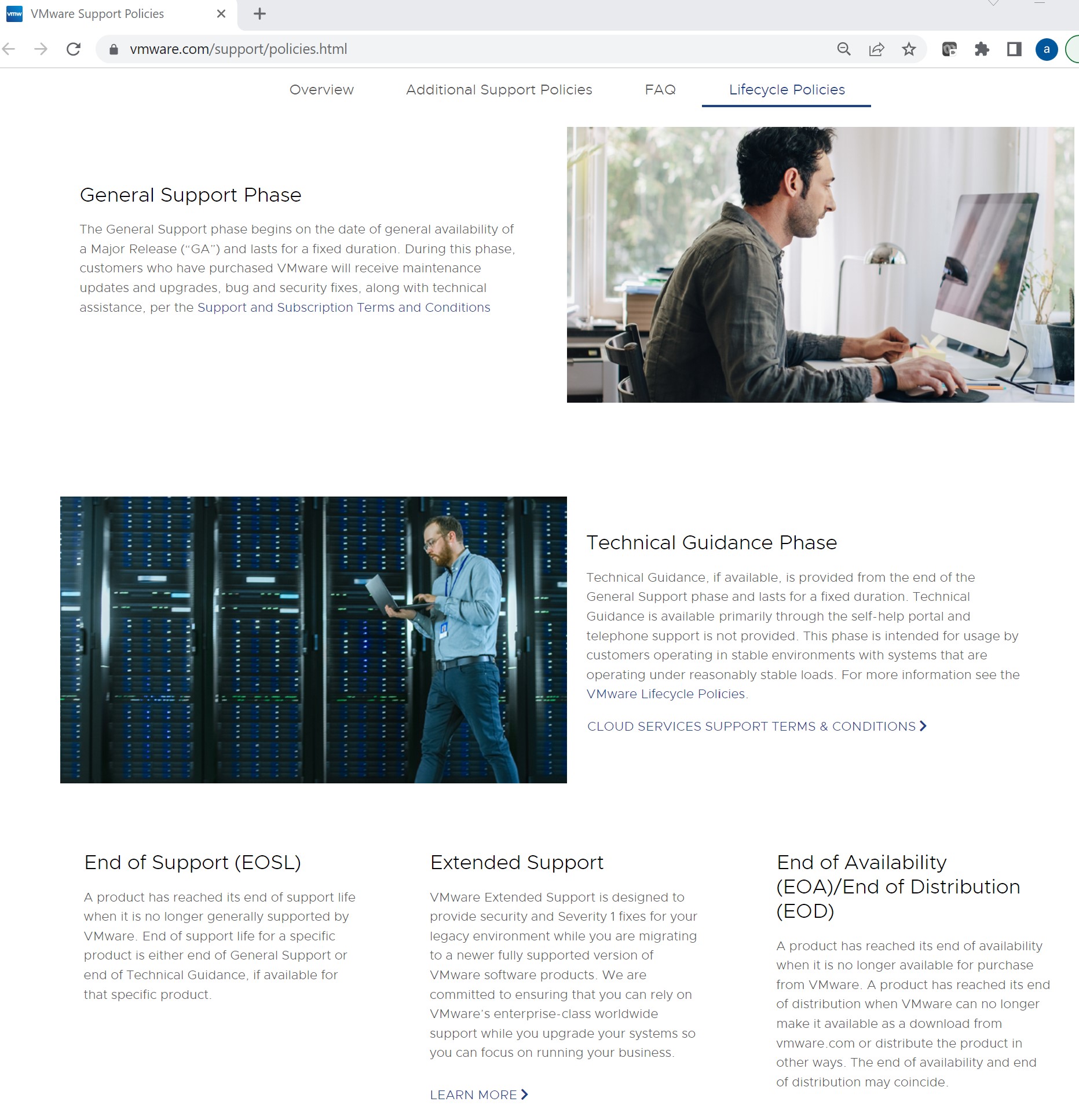The image size is (1079, 1120).
Task: Open the zoom magnifier icon in address bar
Action: click(x=844, y=49)
